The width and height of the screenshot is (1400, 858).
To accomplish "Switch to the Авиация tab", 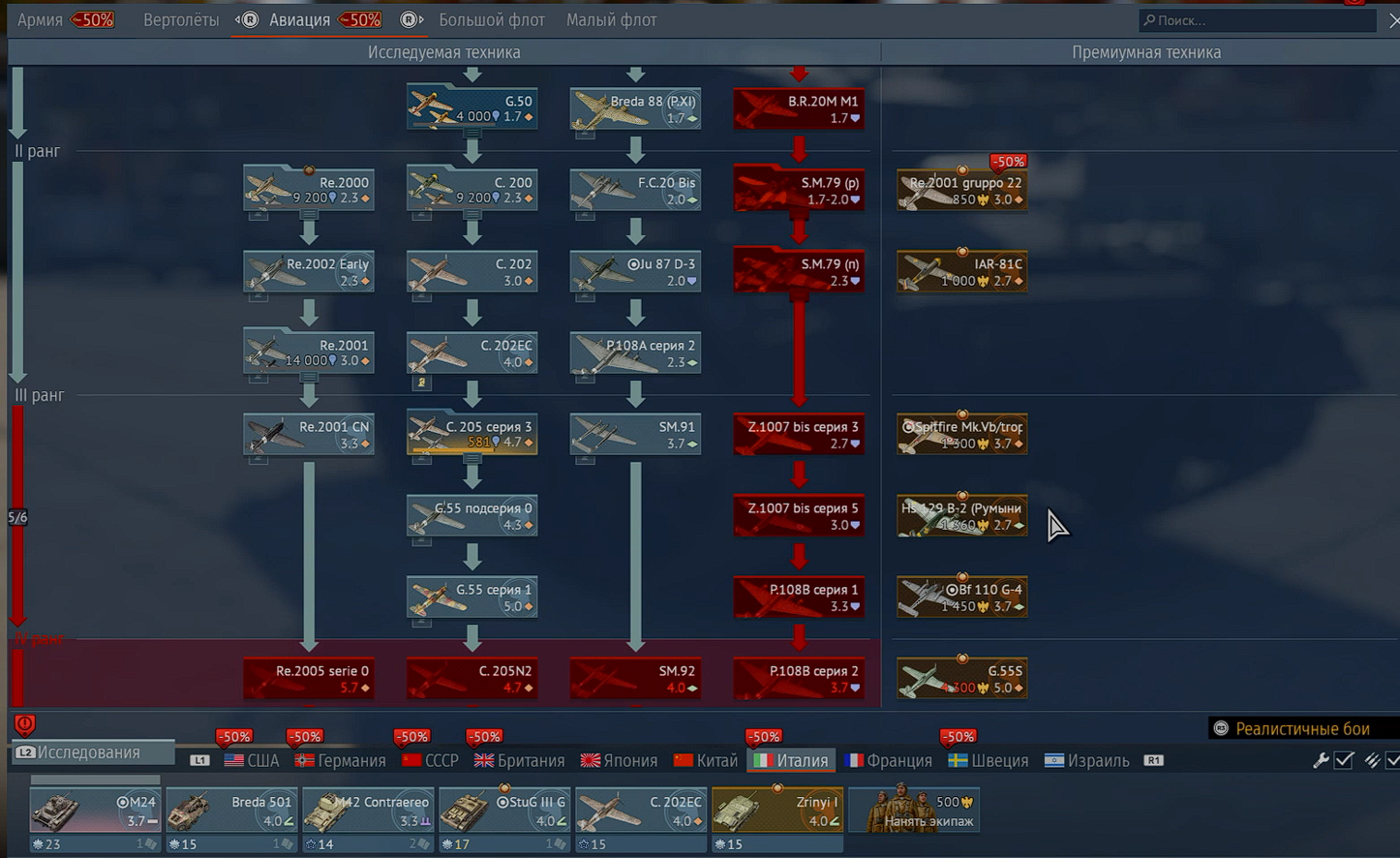I will 300,19.
